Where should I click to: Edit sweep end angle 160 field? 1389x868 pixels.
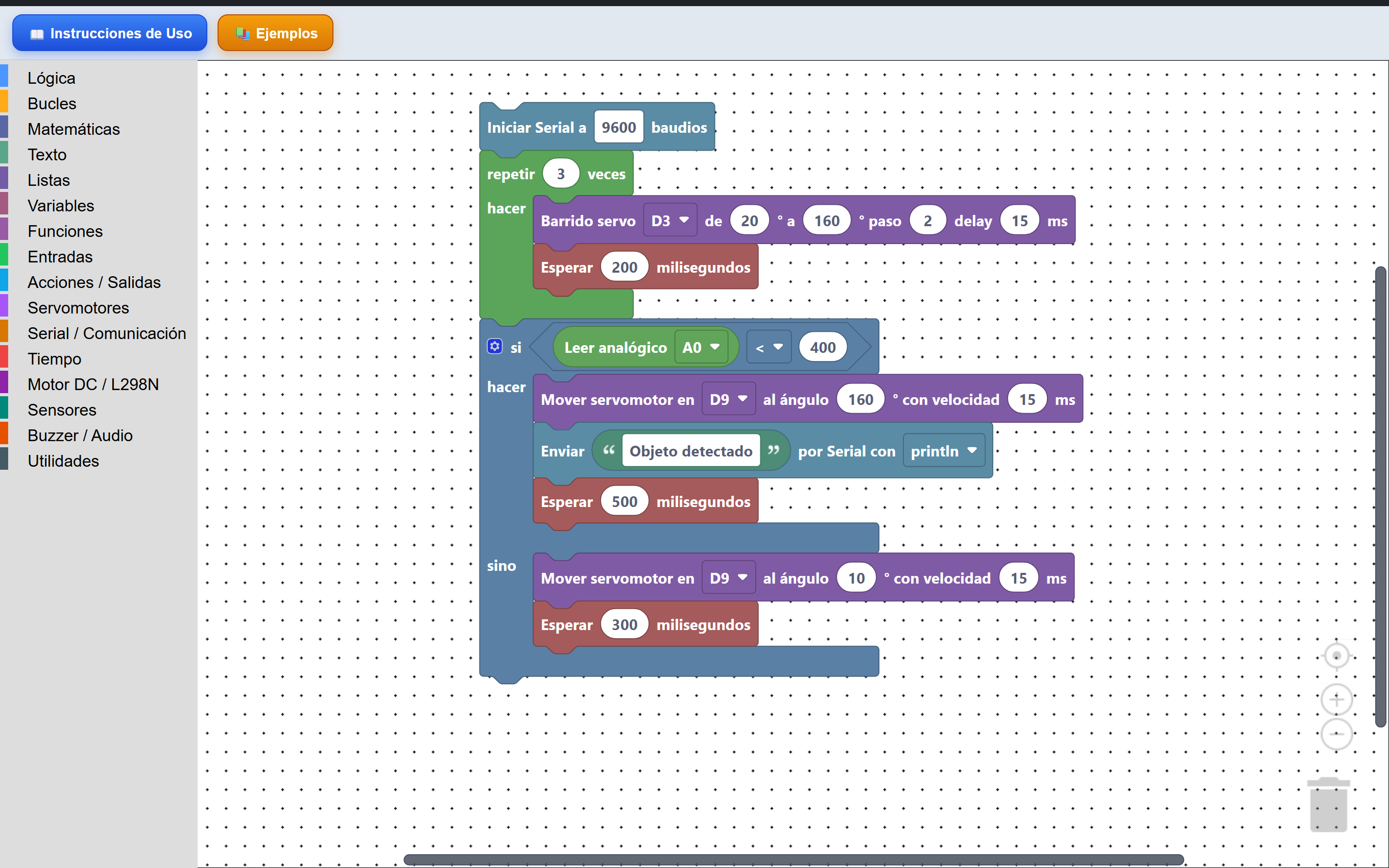[827, 221]
